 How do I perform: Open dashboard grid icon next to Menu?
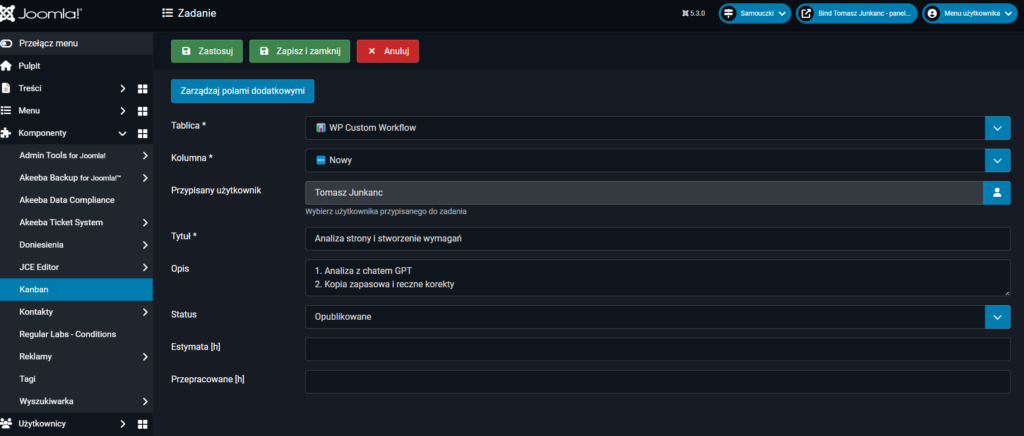(x=142, y=110)
